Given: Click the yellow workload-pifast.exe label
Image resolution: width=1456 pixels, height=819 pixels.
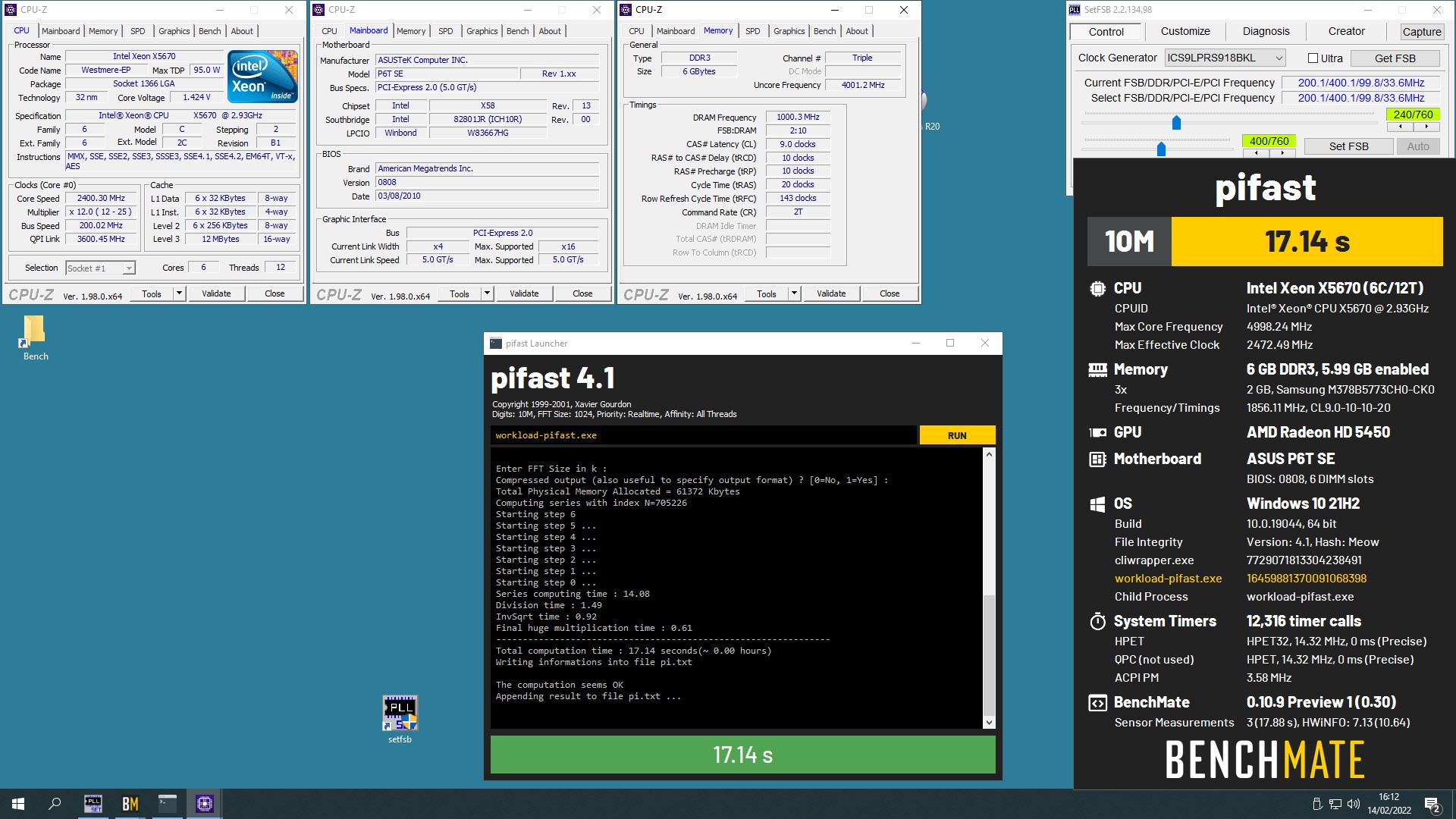Looking at the screenshot, I should pos(1168,579).
